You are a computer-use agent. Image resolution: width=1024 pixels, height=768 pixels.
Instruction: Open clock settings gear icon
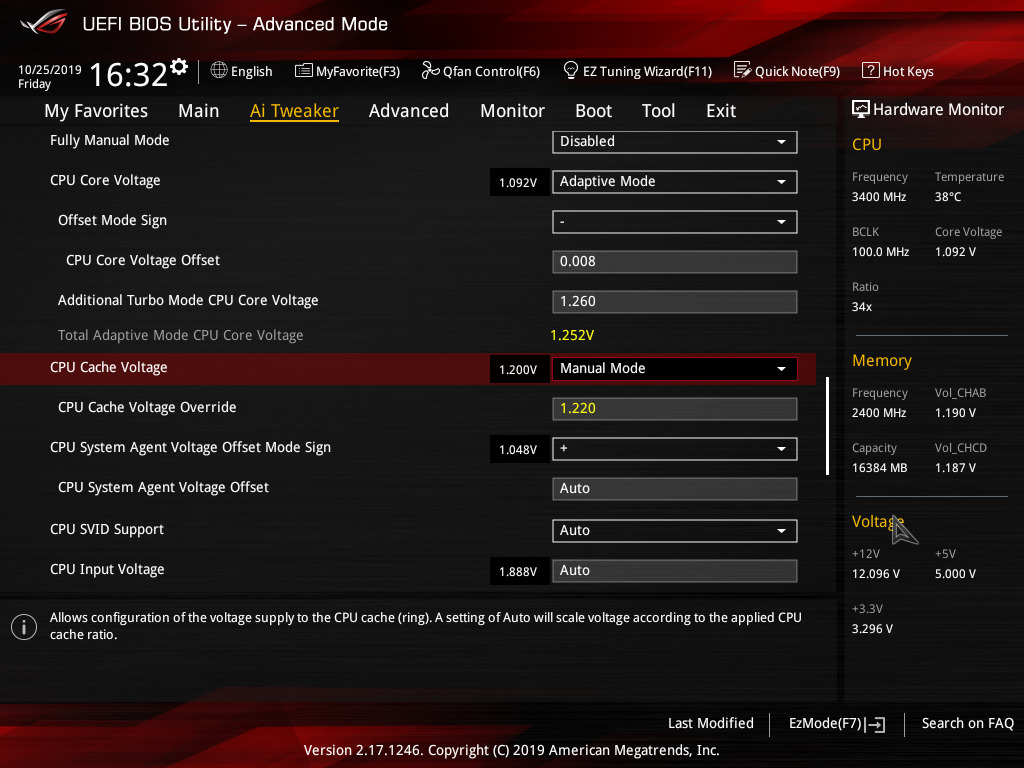tap(179, 66)
